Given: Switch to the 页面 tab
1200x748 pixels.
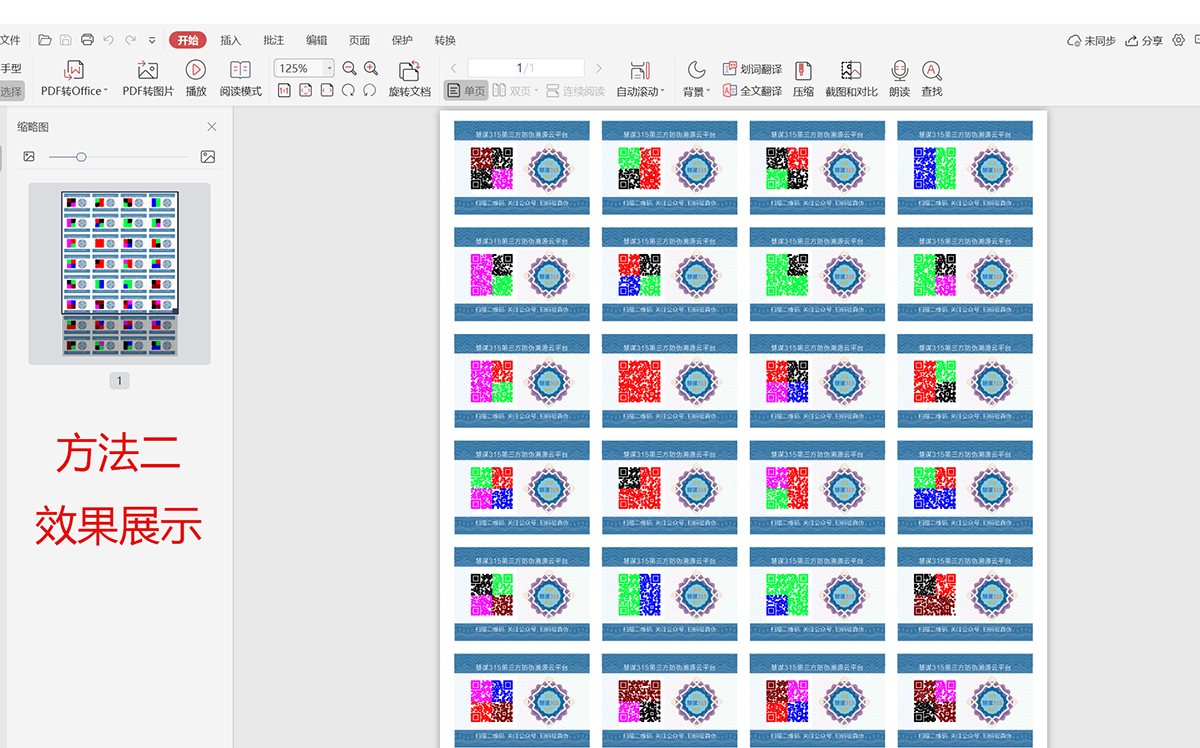Looking at the screenshot, I should pos(360,40).
